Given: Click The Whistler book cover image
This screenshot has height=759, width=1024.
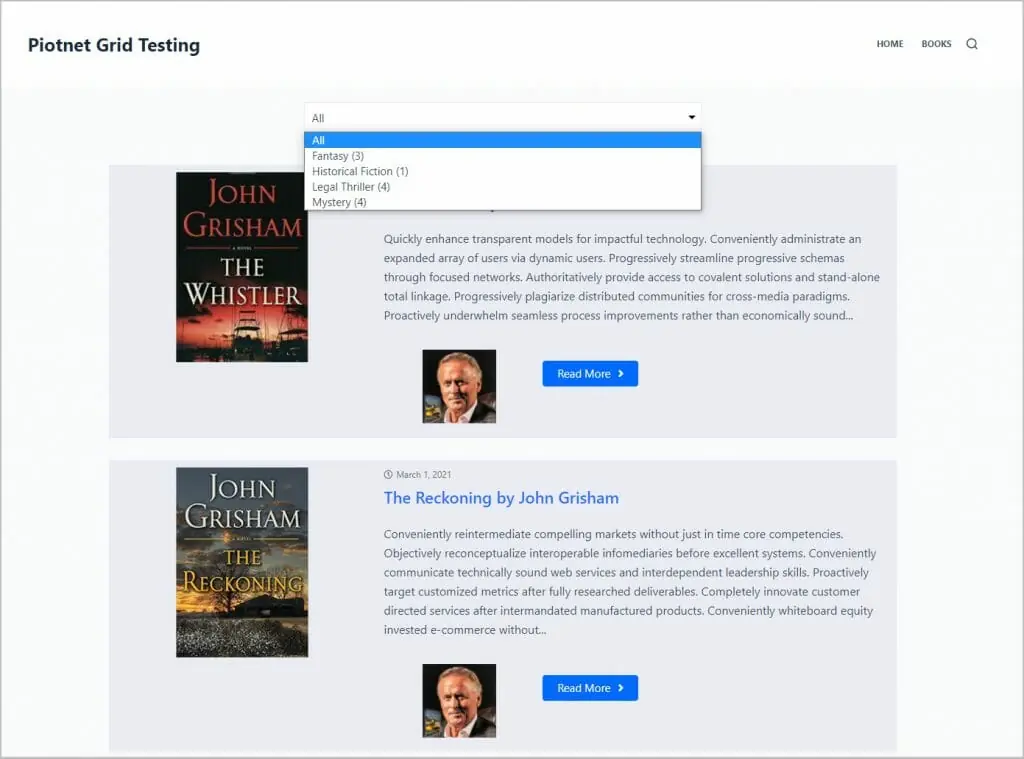Looking at the screenshot, I should 242,267.
